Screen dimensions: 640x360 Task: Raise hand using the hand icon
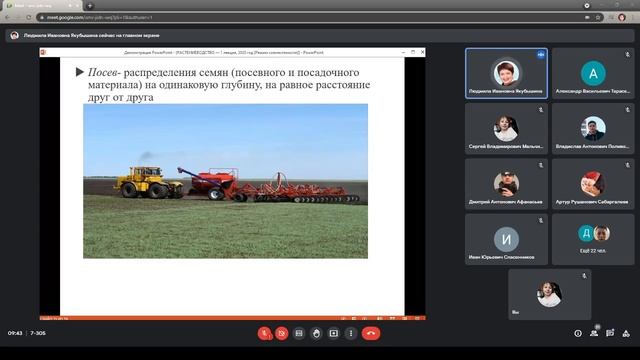(x=316, y=333)
